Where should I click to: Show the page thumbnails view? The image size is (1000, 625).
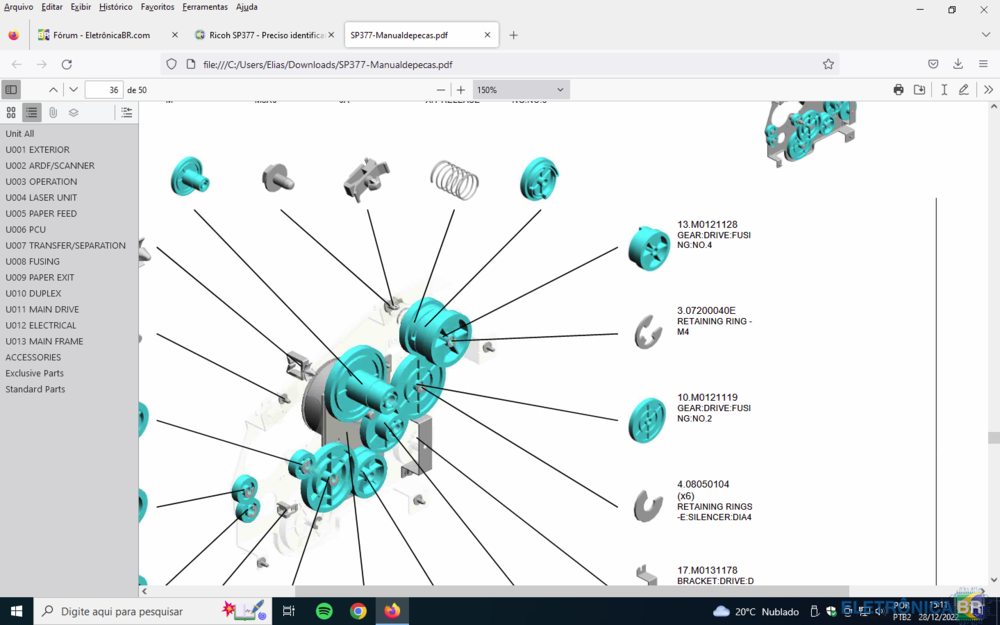coord(12,113)
